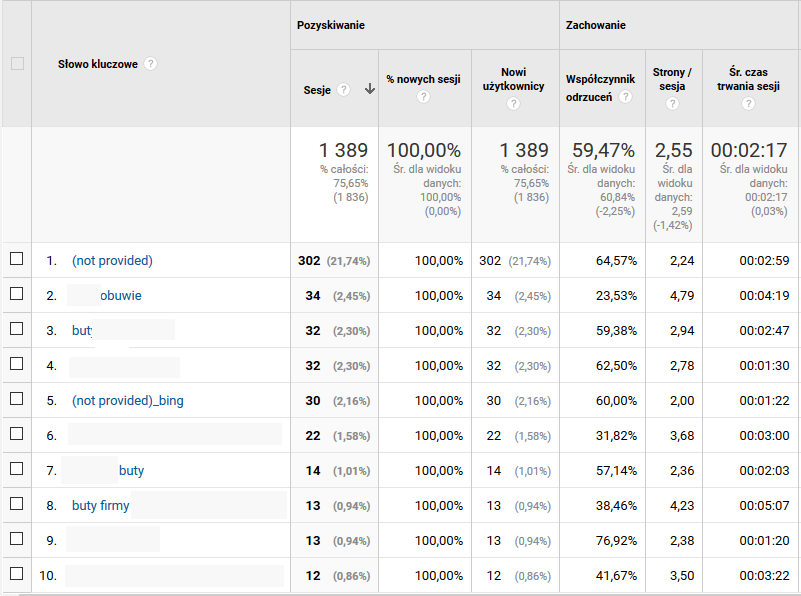Check the checkbox for buty firmy
The width and height of the screenshot is (801, 596).
[14, 505]
